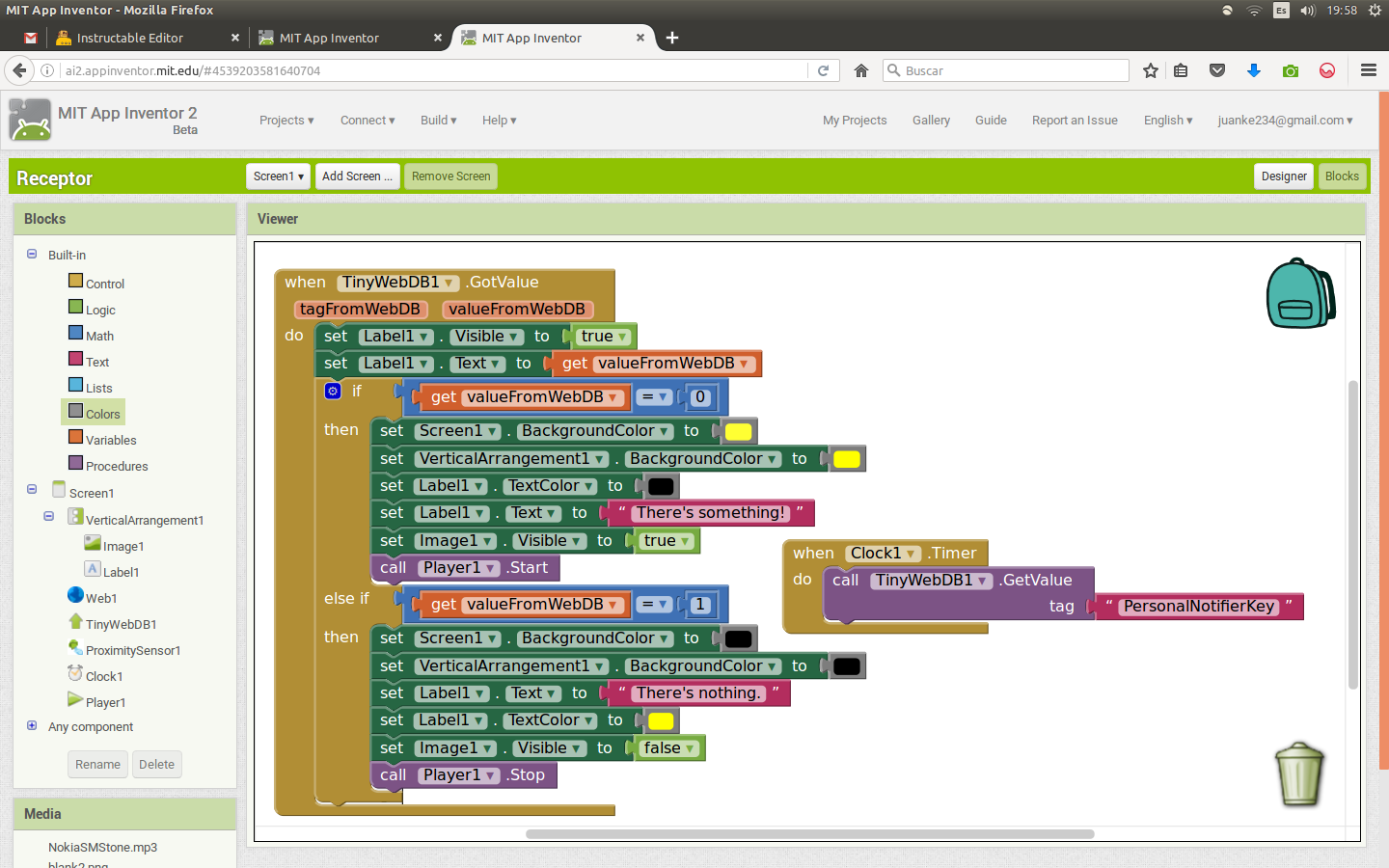Image resolution: width=1389 pixels, height=868 pixels.
Task: Select the Control blocks category icon
Action: [75, 281]
